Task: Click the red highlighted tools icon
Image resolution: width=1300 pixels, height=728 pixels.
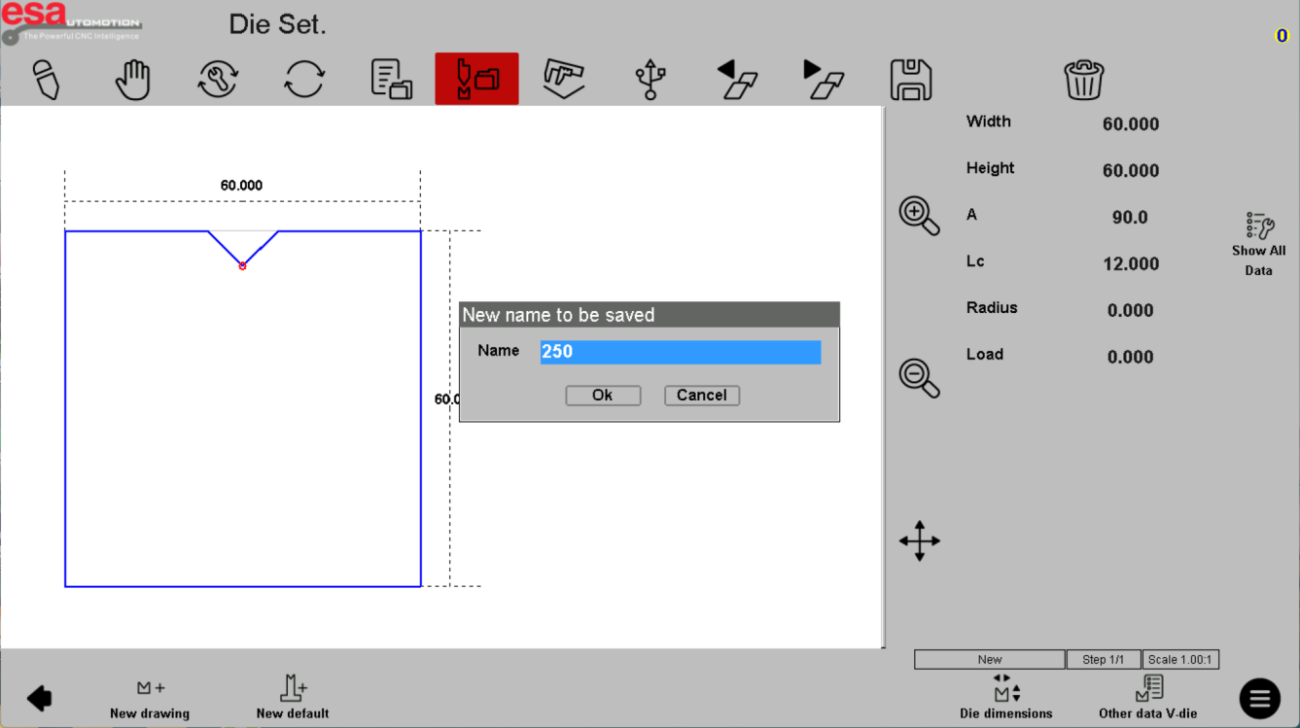Action: point(476,79)
